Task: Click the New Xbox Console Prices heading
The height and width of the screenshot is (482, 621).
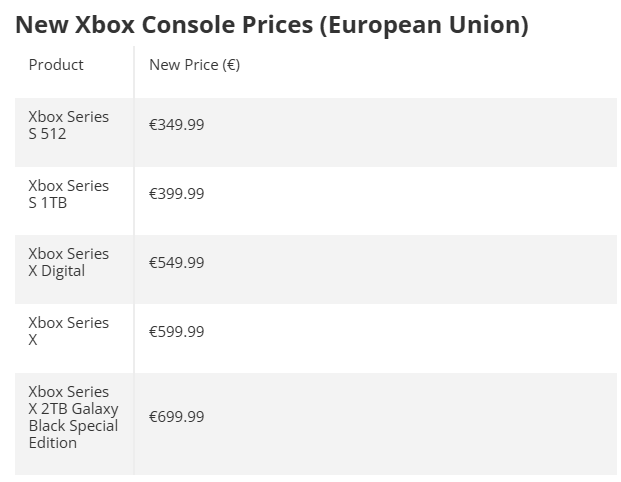Action: click(272, 25)
